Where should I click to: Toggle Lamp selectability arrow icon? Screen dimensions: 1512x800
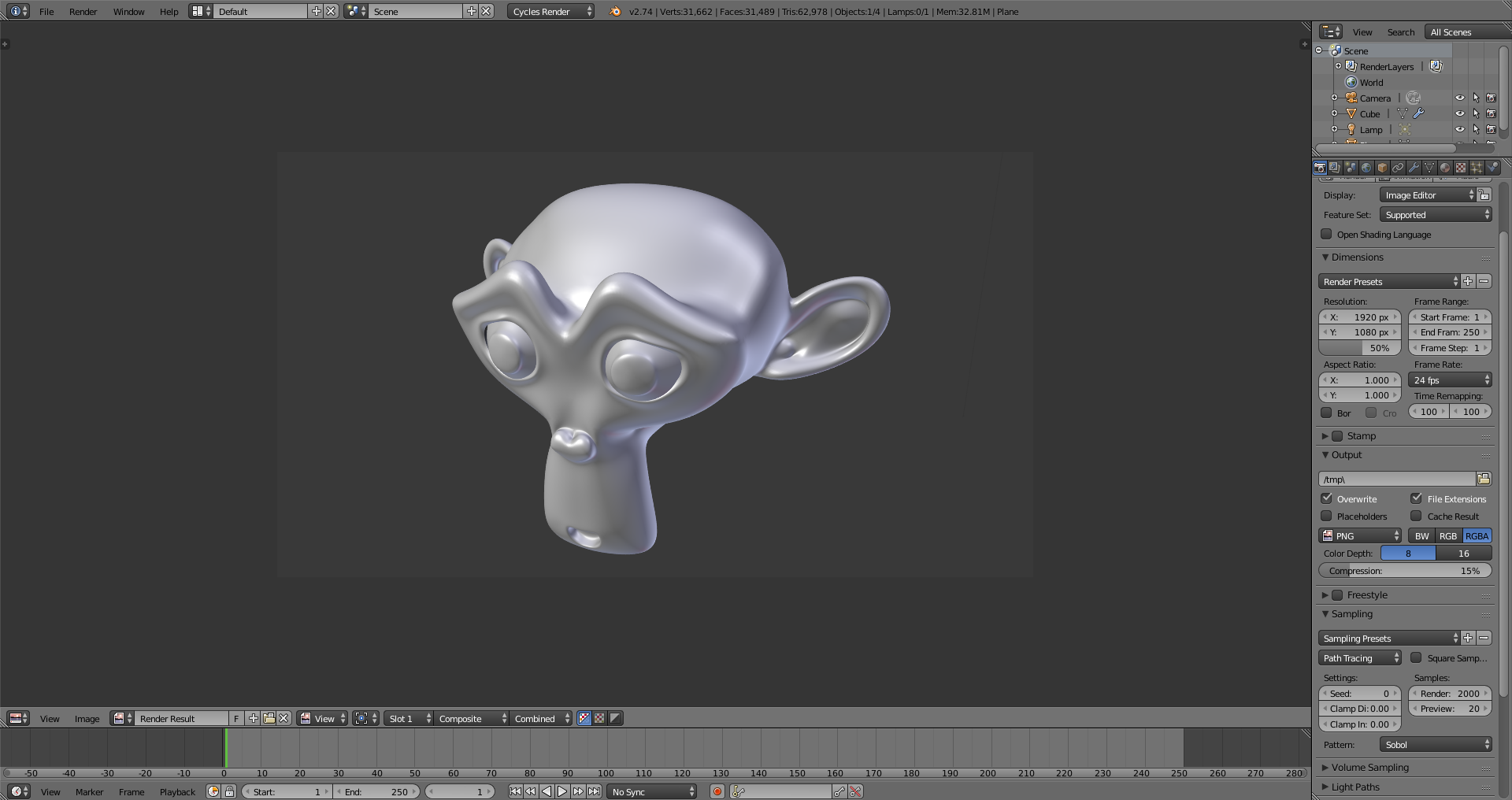(x=1476, y=129)
